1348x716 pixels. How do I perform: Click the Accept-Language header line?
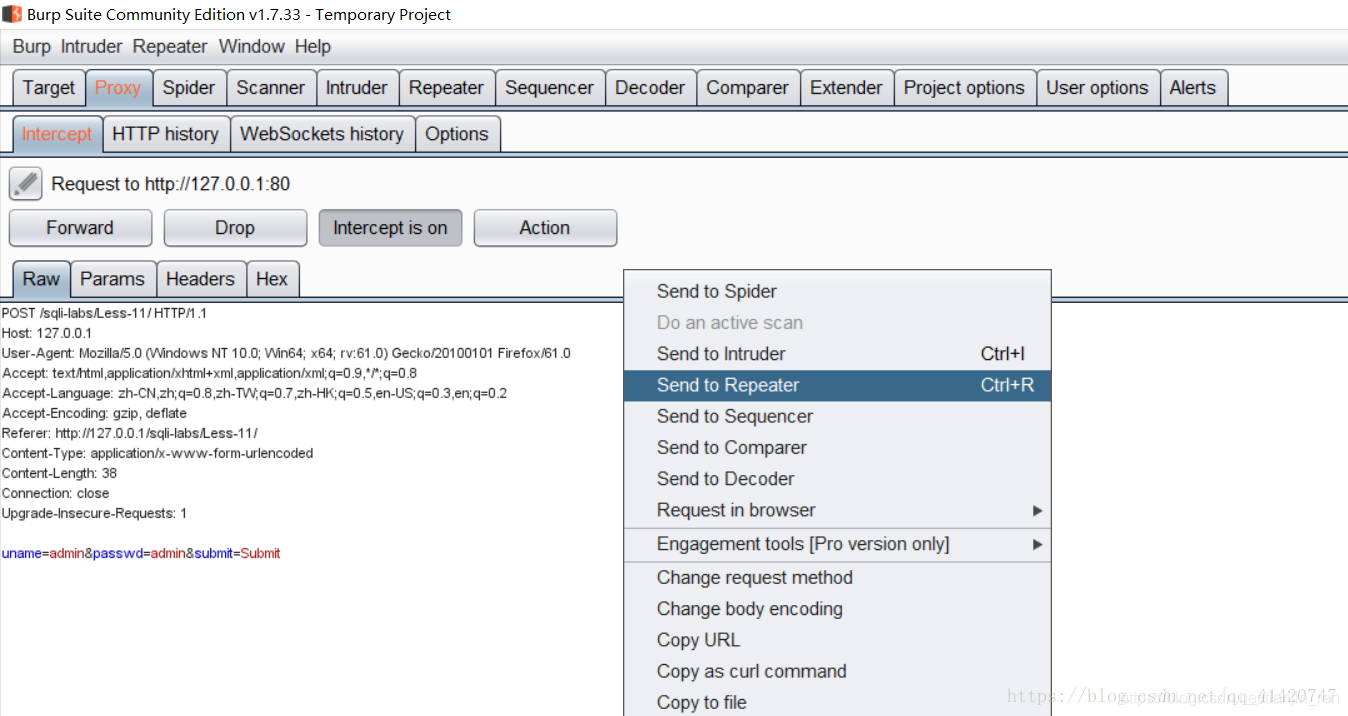tap(254, 393)
